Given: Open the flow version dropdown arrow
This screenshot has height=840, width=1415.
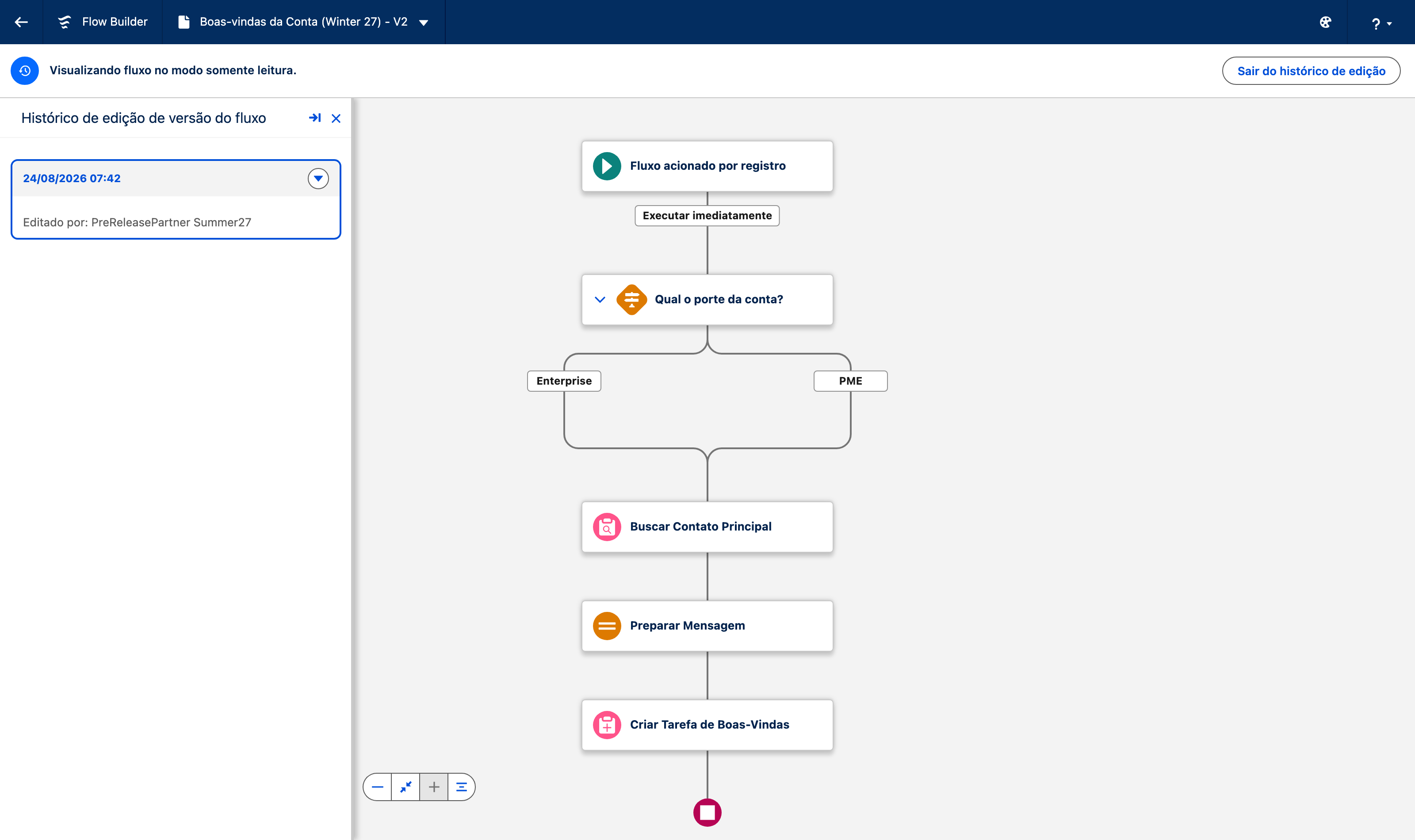Looking at the screenshot, I should (x=423, y=23).
